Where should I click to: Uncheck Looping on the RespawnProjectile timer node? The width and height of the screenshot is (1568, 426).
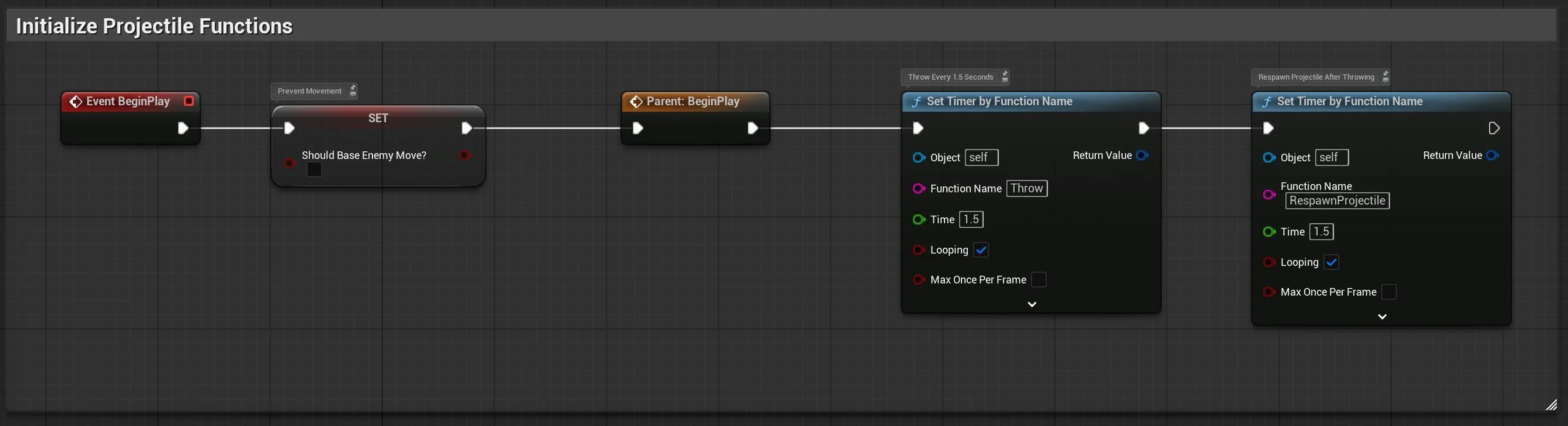[x=1331, y=262]
